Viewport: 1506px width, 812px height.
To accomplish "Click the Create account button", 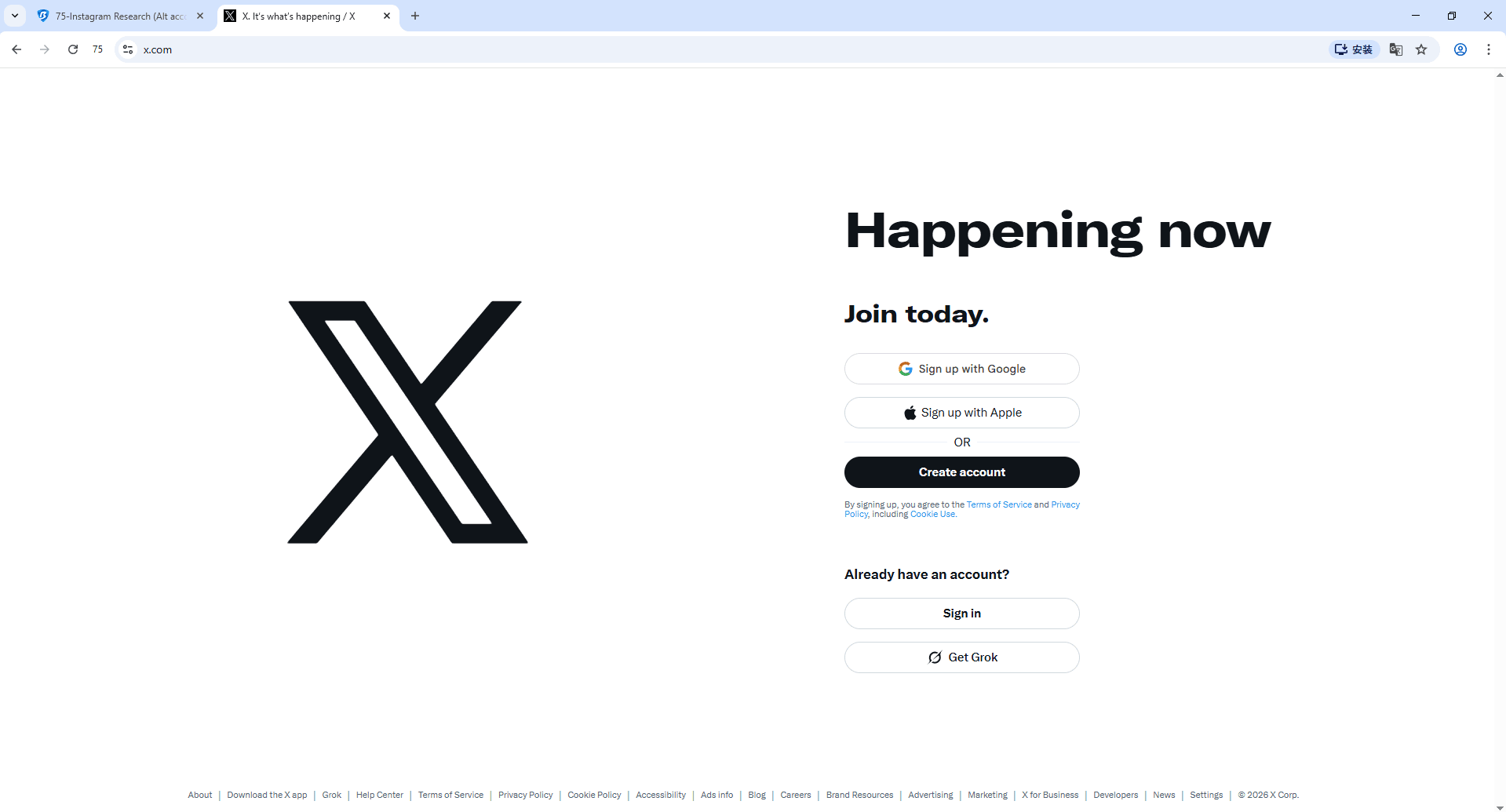I will 962,472.
